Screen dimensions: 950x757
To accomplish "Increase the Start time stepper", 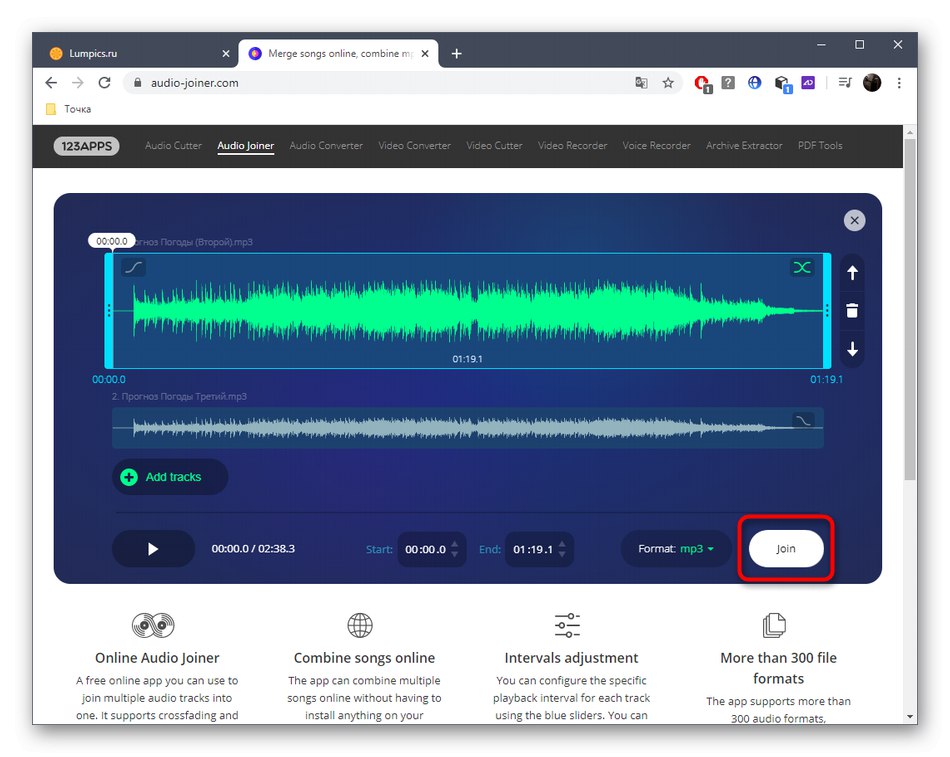I will click(x=455, y=544).
